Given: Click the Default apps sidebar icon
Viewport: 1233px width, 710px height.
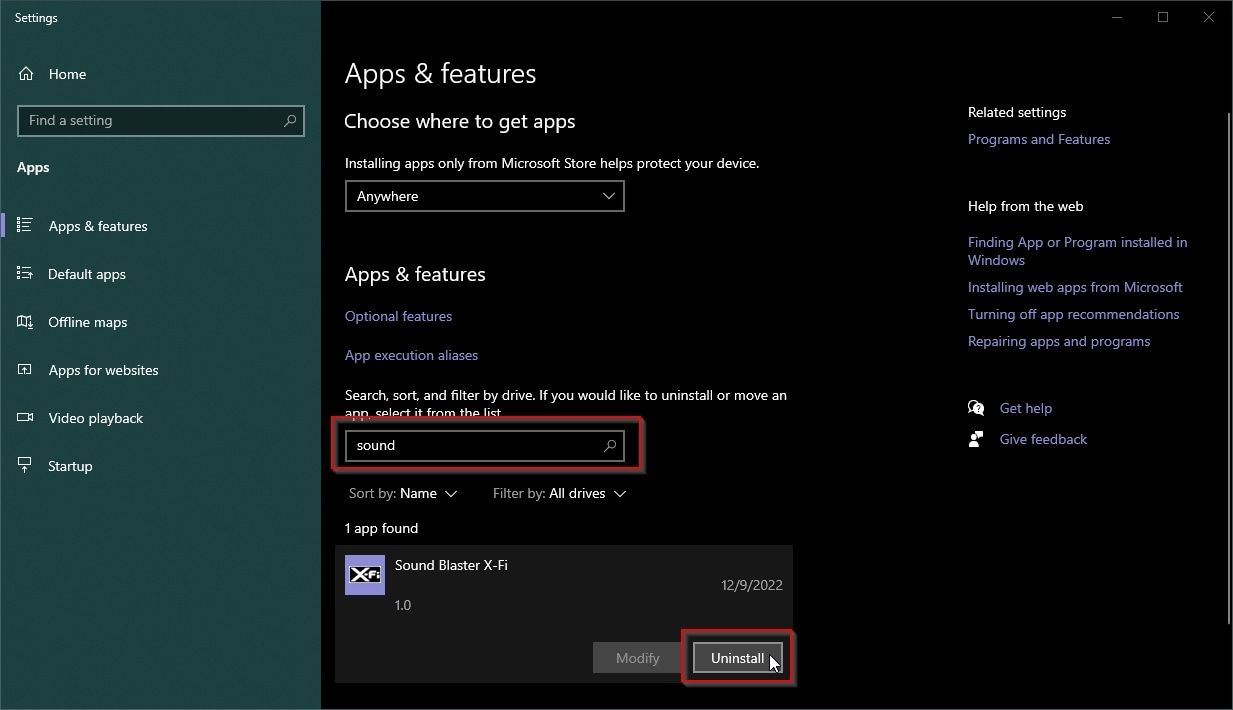Looking at the screenshot, I should 26,274.
